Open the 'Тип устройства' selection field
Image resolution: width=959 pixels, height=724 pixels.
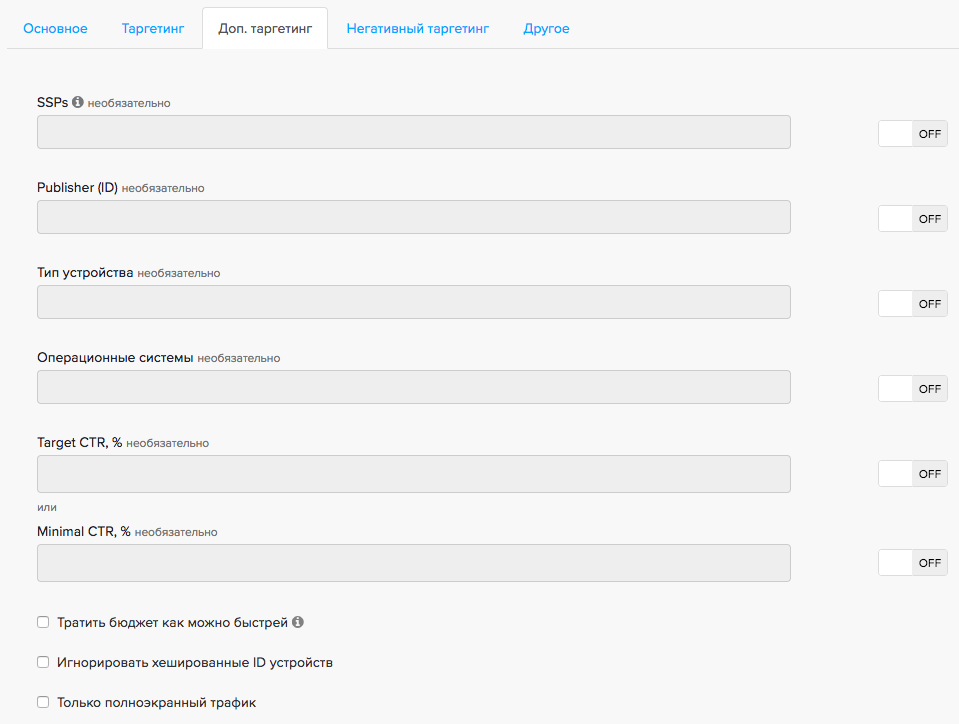(x=413, y=302)
